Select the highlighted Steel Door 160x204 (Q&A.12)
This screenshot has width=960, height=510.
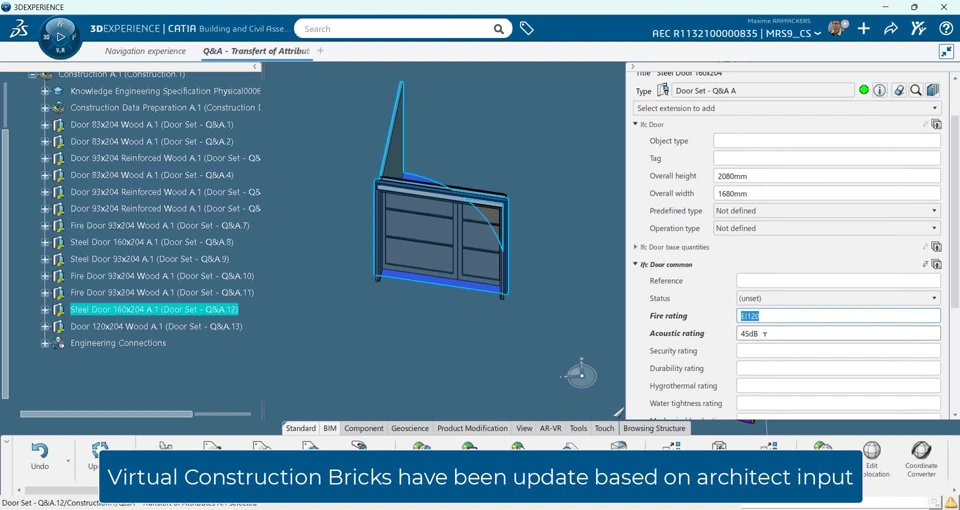point(154,310)
